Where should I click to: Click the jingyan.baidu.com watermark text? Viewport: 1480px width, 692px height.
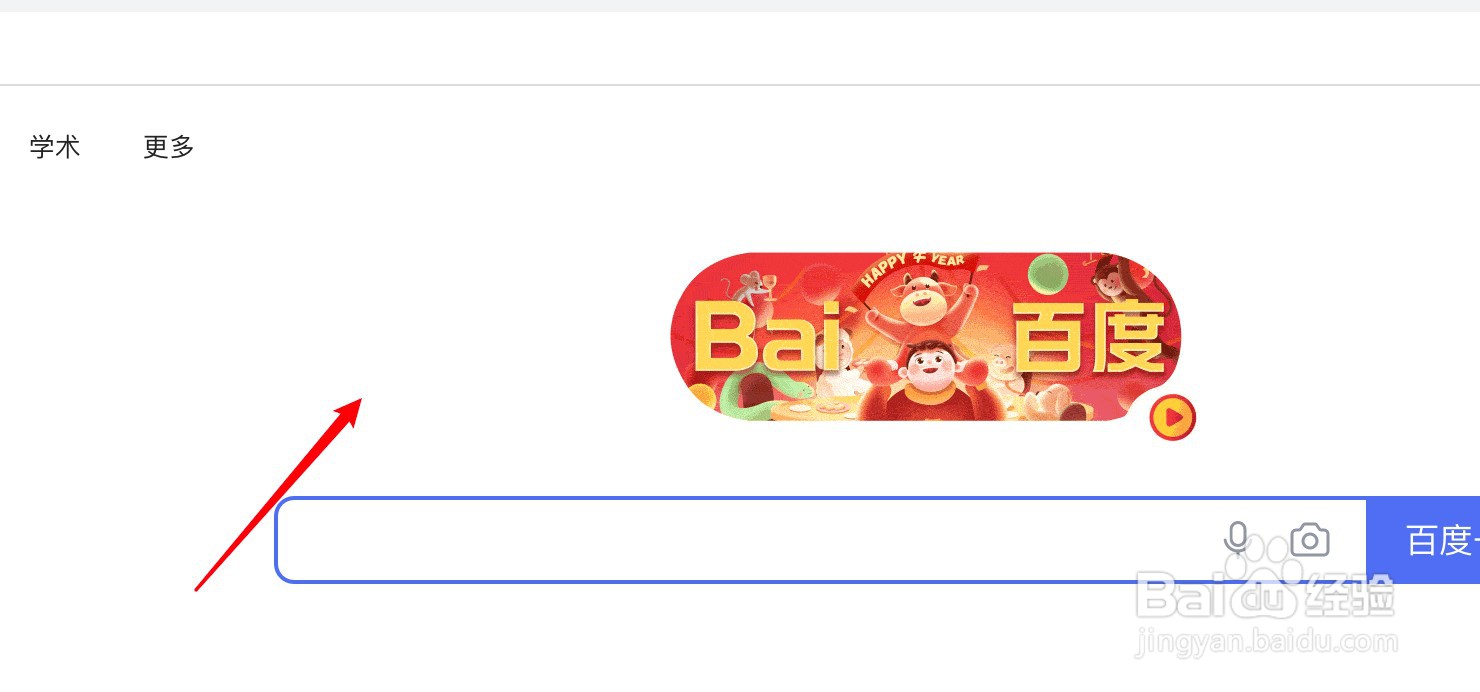point(1266,641)
